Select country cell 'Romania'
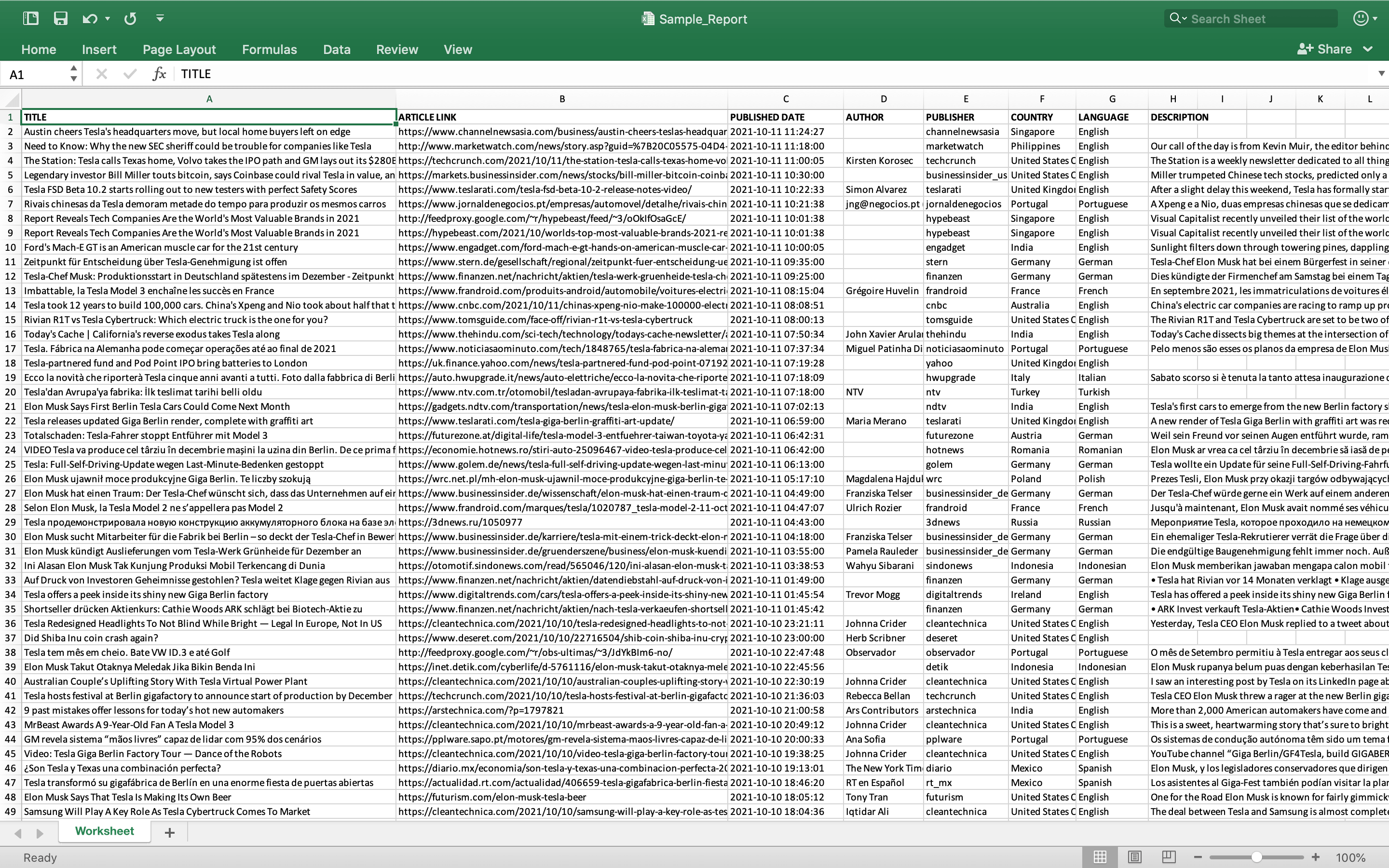 pos(1042,450)
